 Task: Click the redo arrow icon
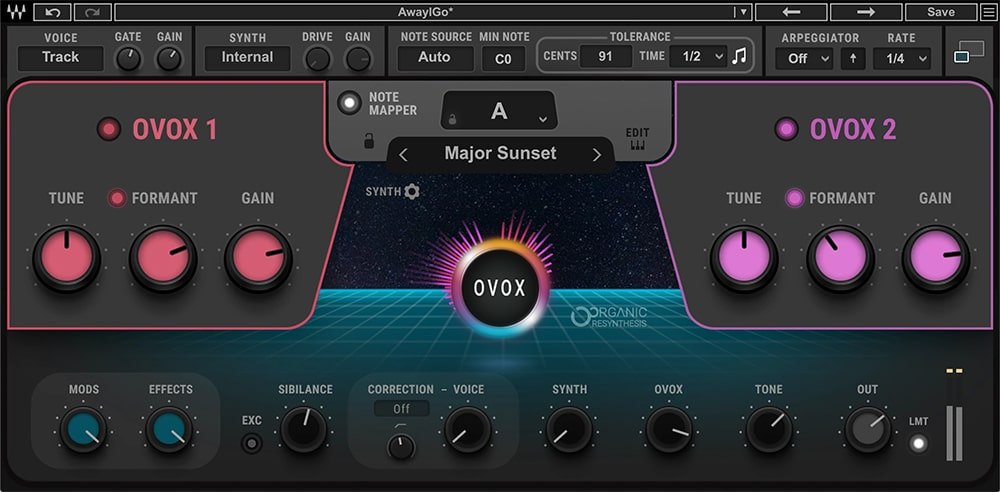click(92, 12)
